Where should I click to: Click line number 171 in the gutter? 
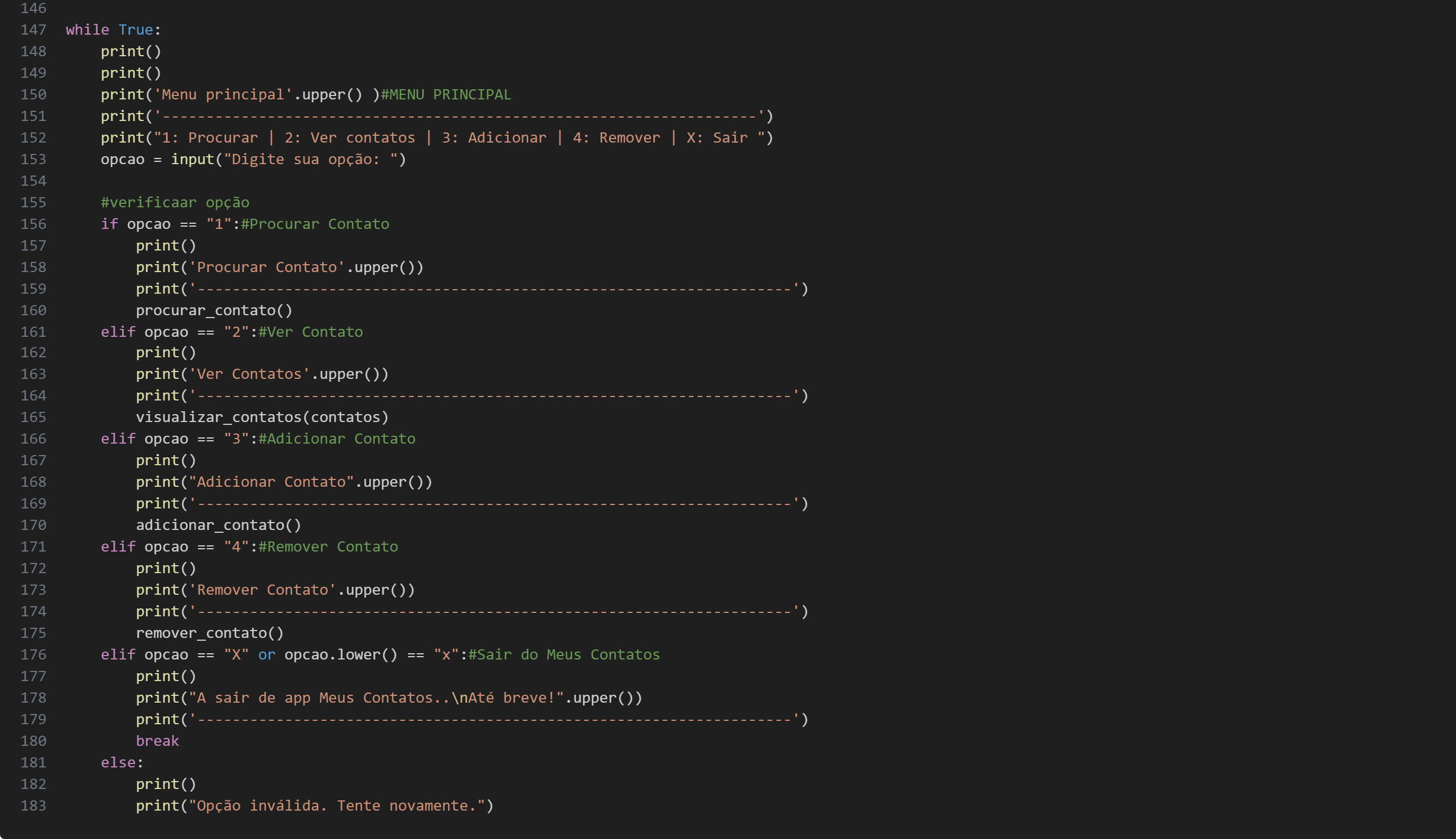pyautogui.click(x=34, y=547)
